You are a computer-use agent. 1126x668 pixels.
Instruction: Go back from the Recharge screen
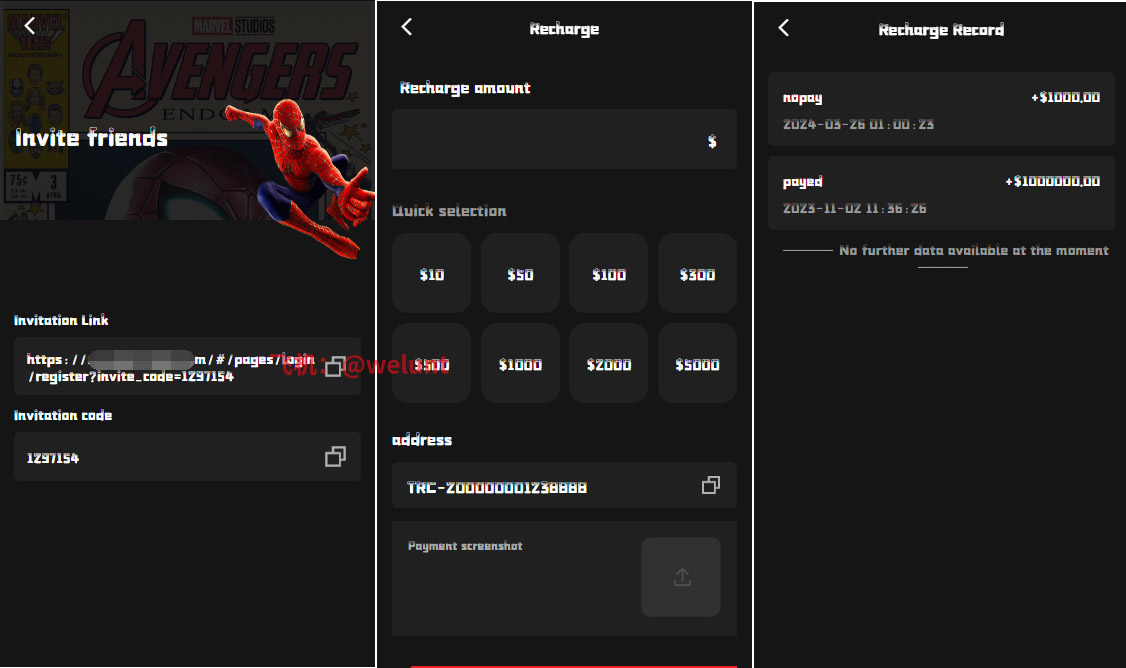406,27
